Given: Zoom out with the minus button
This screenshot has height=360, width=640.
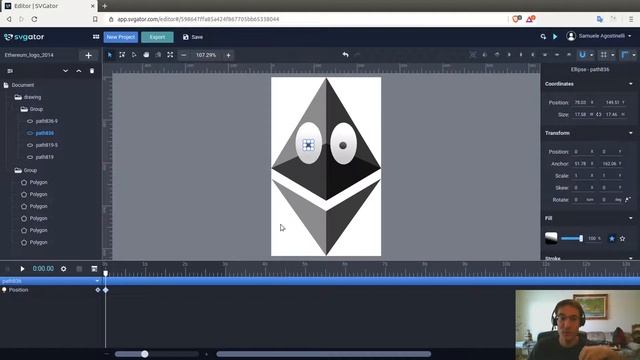Looking at the screenshot, I should (x=184, y=55).
